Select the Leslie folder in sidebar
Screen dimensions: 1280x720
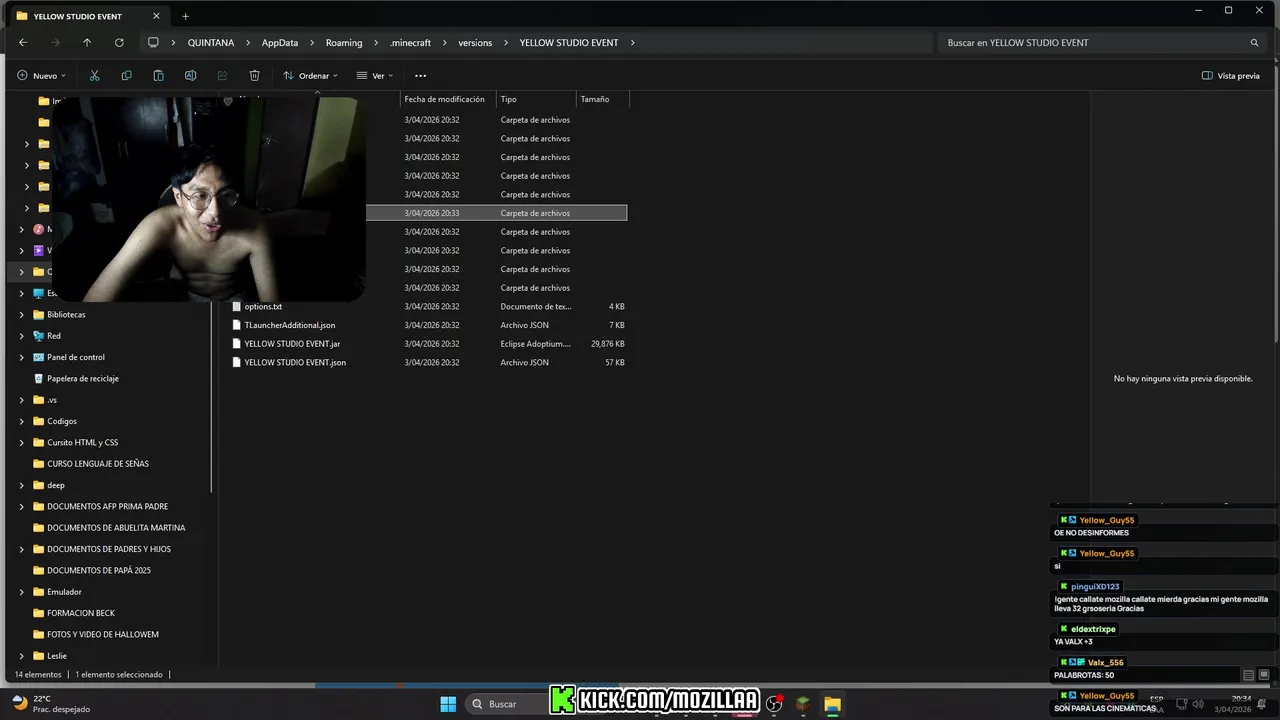tap(57, 656)
